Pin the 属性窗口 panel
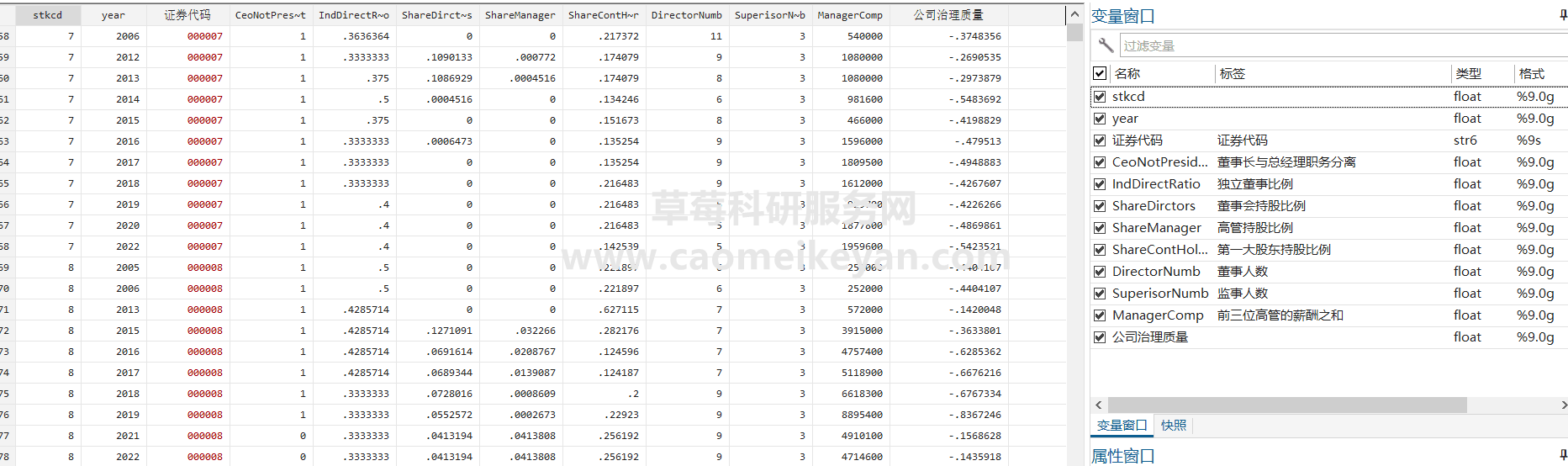Viewport: 1568px width, 466px height. [1563, 455]
